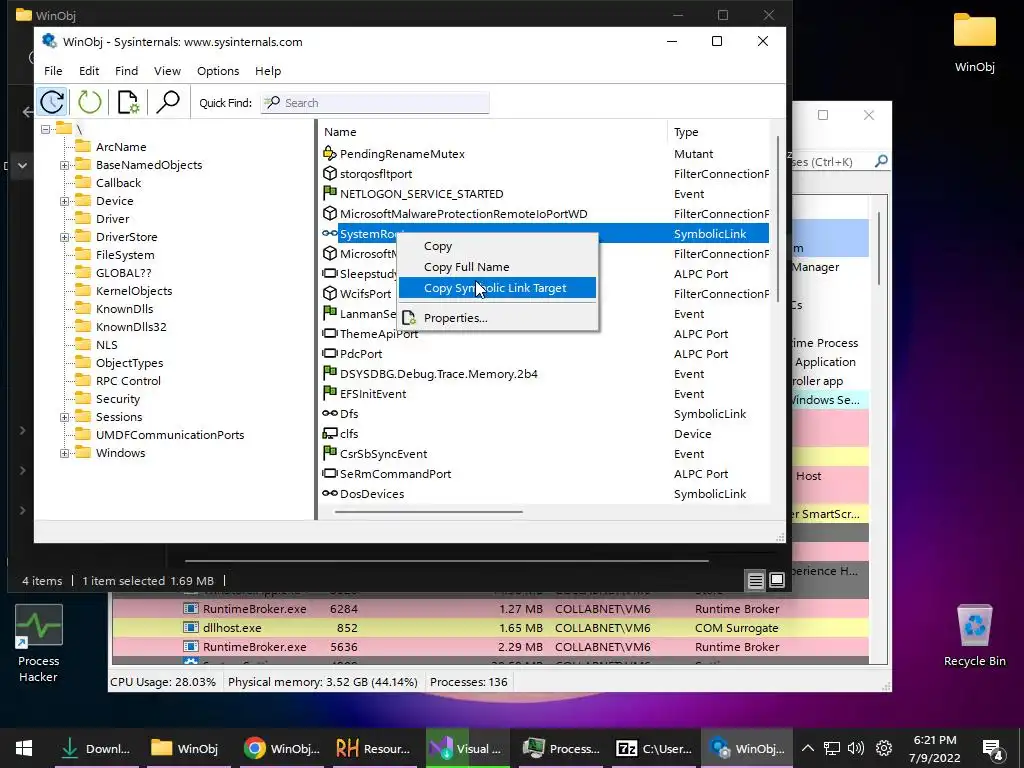Sort by the Name column header

pyautogui.click(x=494, y=132)
